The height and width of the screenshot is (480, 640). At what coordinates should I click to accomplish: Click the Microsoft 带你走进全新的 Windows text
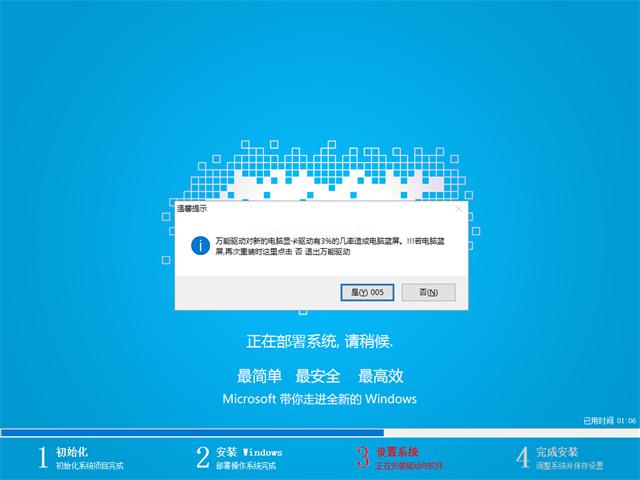coord(320,399)
